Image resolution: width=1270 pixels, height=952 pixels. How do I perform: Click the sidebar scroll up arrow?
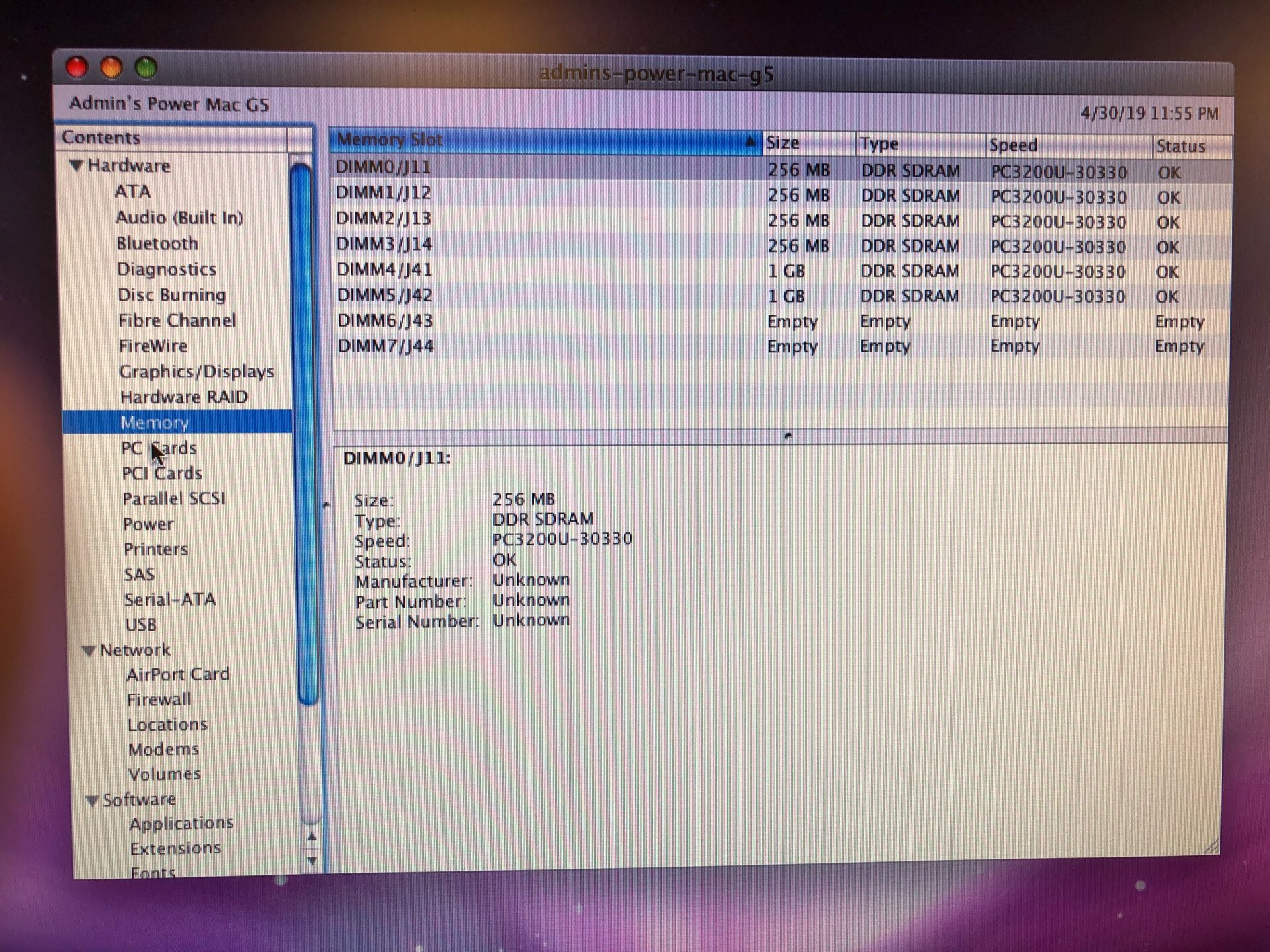[x=312, y=837]
